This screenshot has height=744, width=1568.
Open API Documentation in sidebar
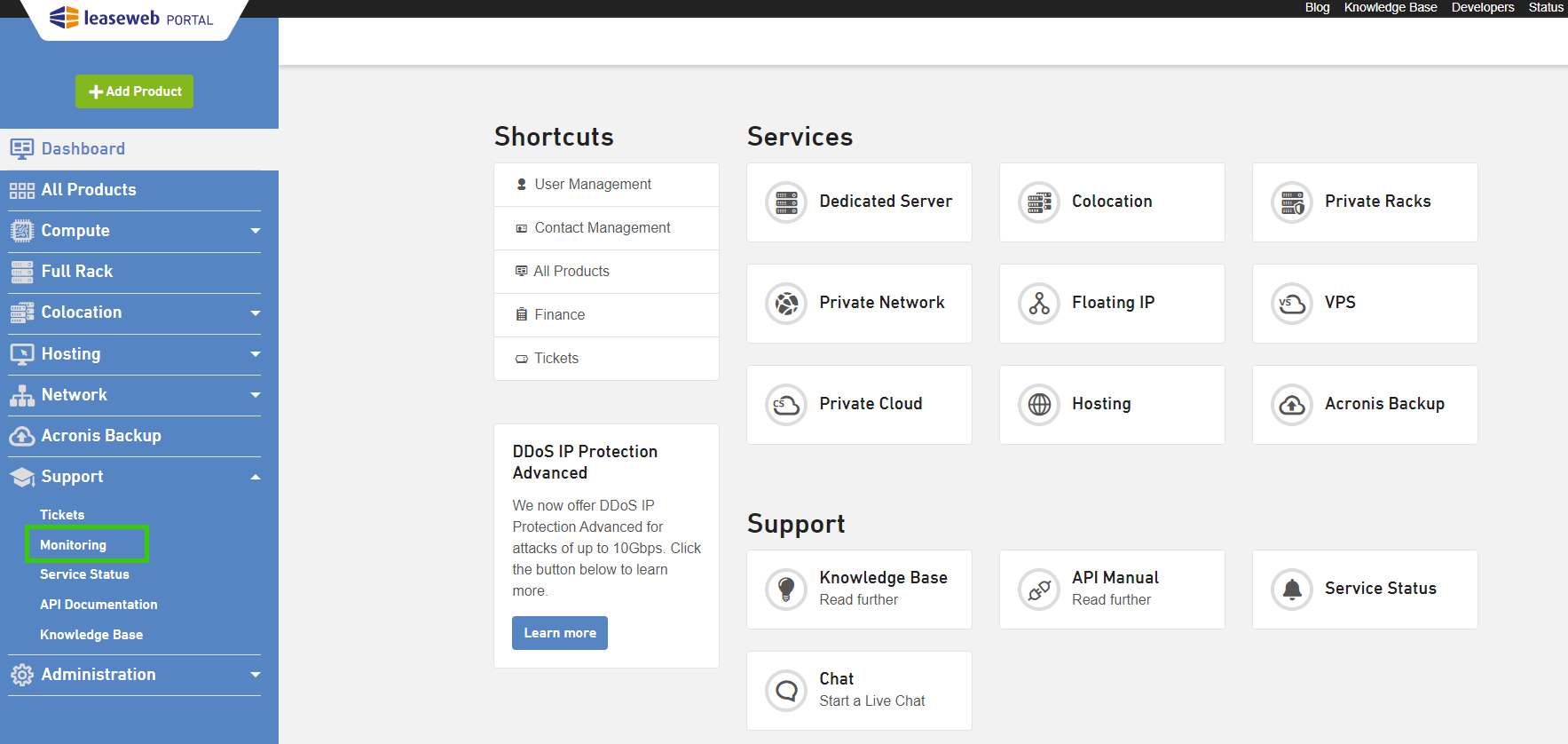[x=98, y=605]
